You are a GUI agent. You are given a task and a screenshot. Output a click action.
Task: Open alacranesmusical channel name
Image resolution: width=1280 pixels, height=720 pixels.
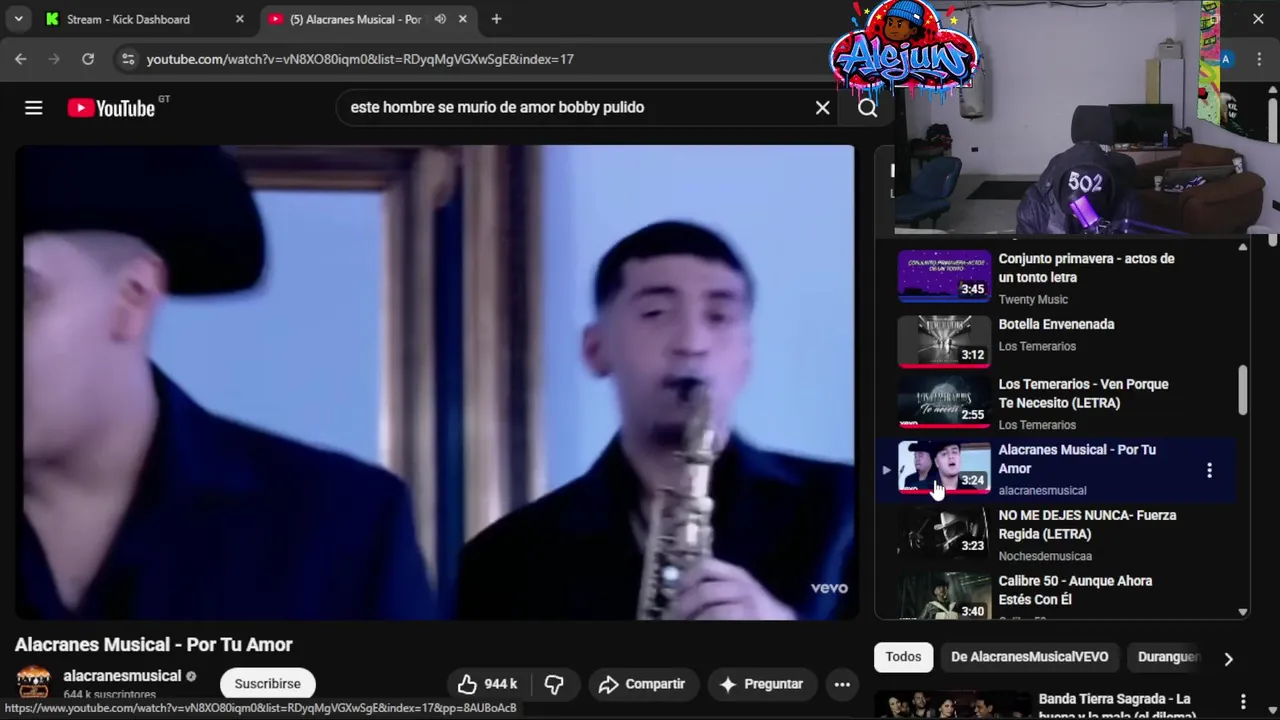point(122,676)
